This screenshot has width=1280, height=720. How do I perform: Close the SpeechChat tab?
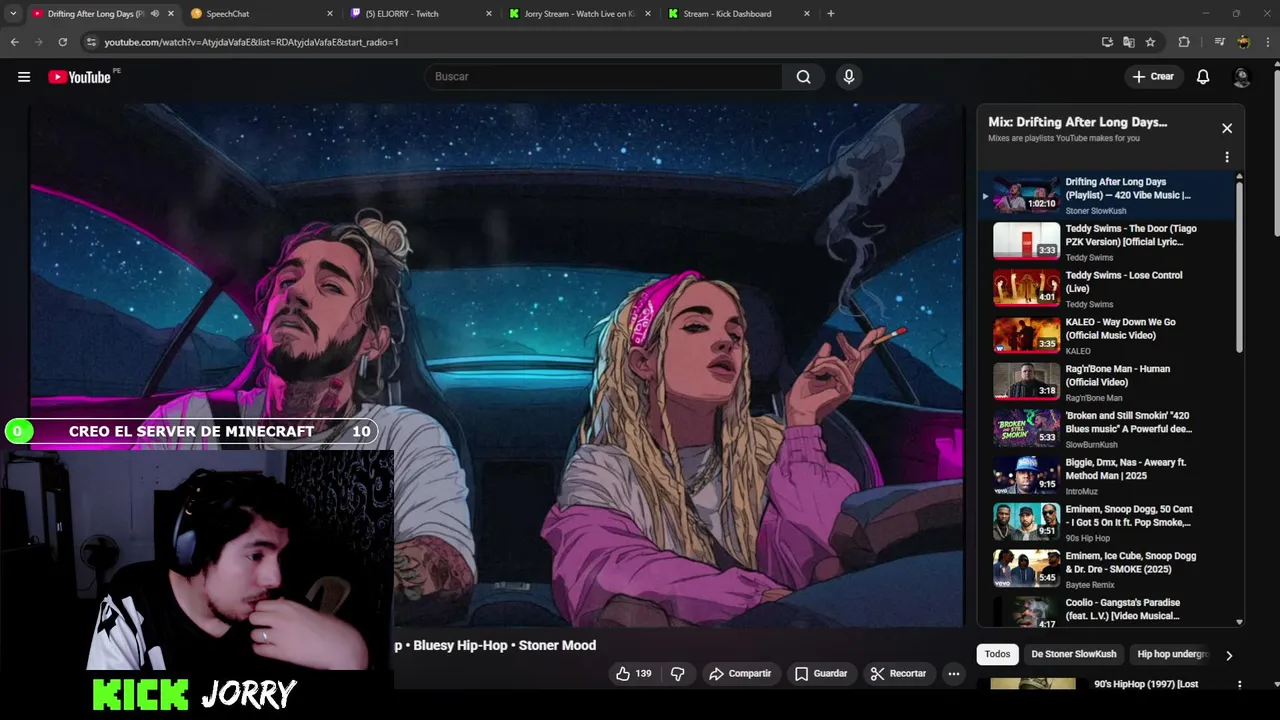[330, 14]
